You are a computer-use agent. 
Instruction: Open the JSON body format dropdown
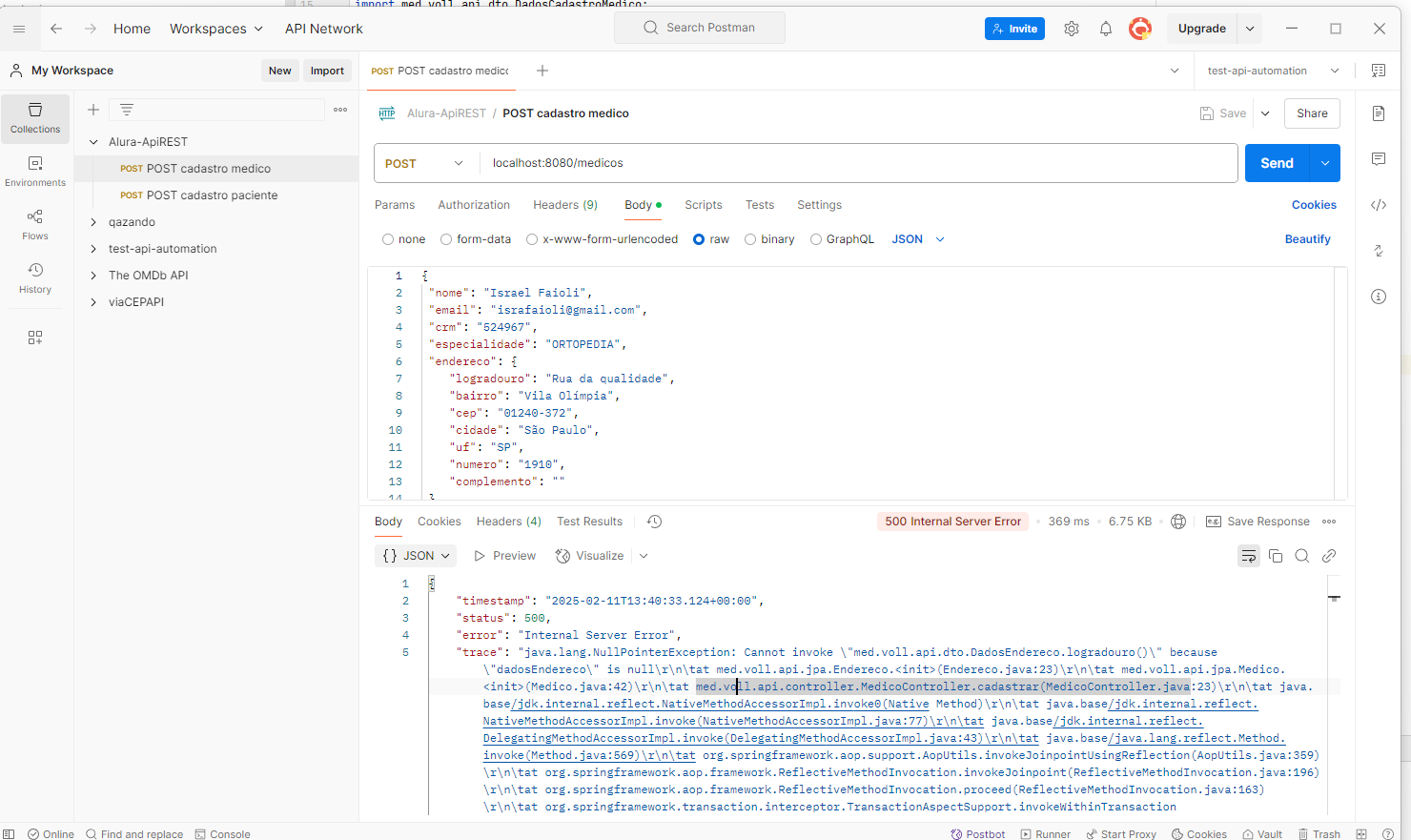pyautogui.click(x=918, y=239)
